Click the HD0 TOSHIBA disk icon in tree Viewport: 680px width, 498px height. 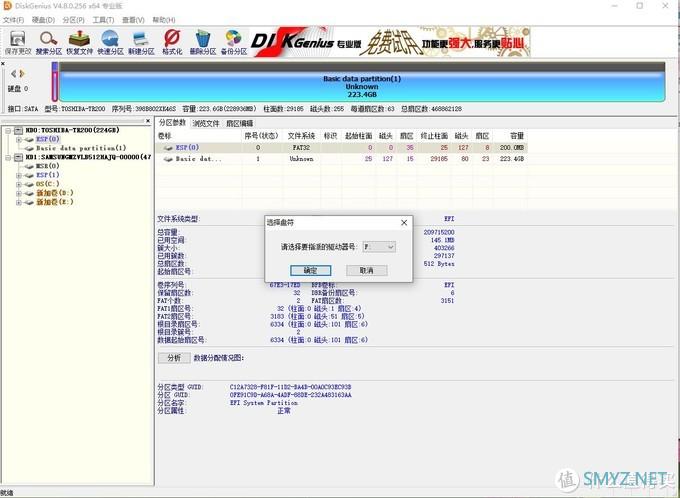pyautogui.click(x=18, y=130)
